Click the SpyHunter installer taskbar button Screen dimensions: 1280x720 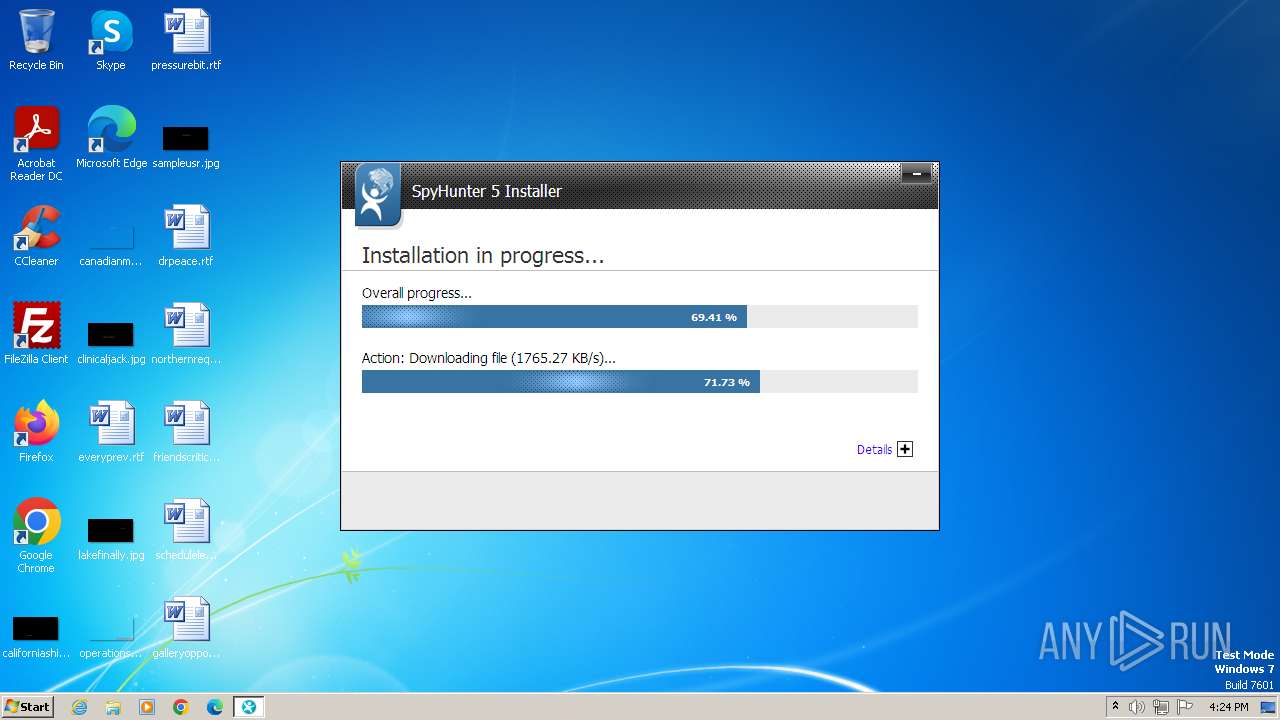pos(248,707)
